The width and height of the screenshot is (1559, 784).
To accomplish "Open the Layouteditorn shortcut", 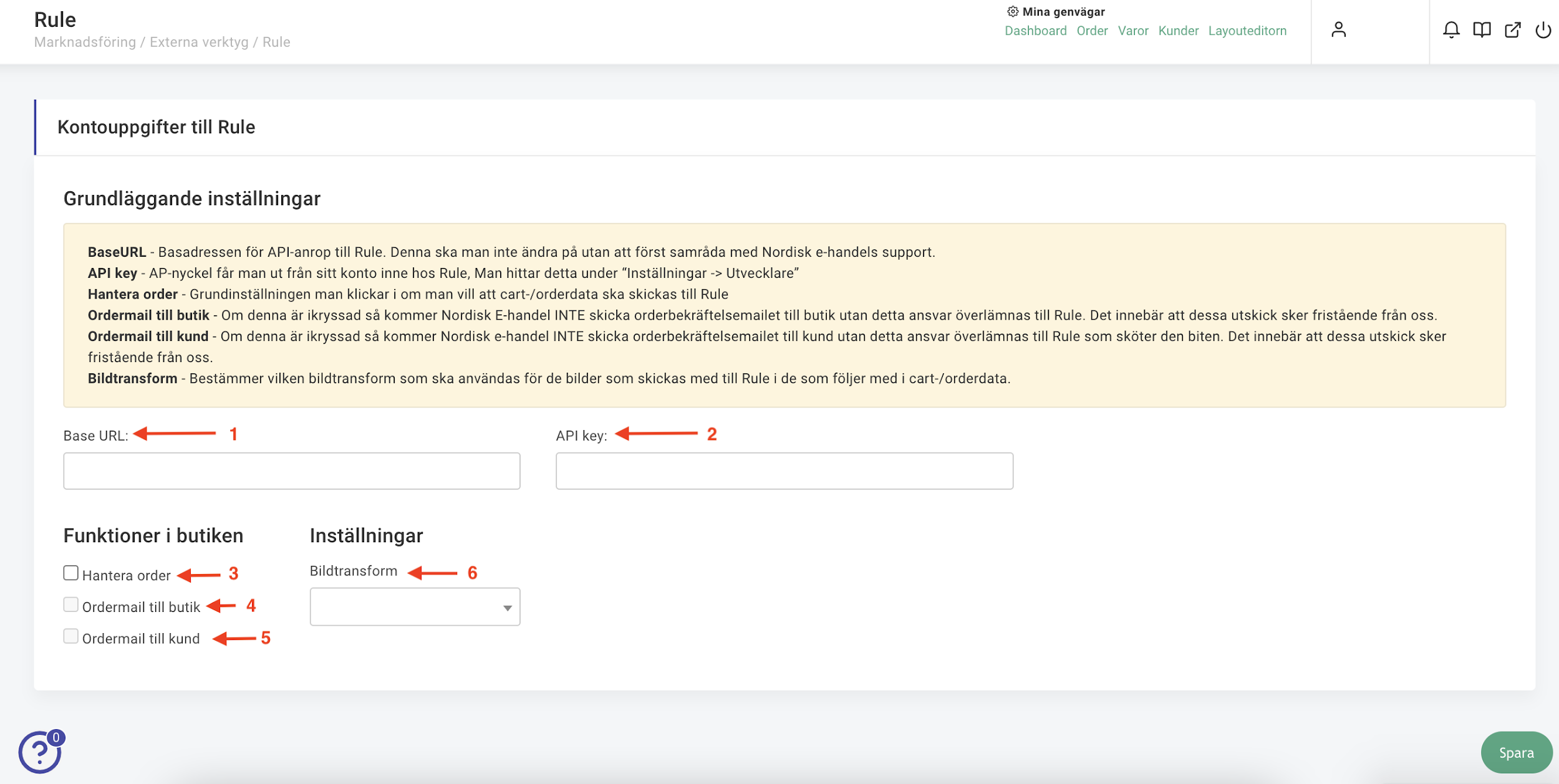I will point(1247,31).
